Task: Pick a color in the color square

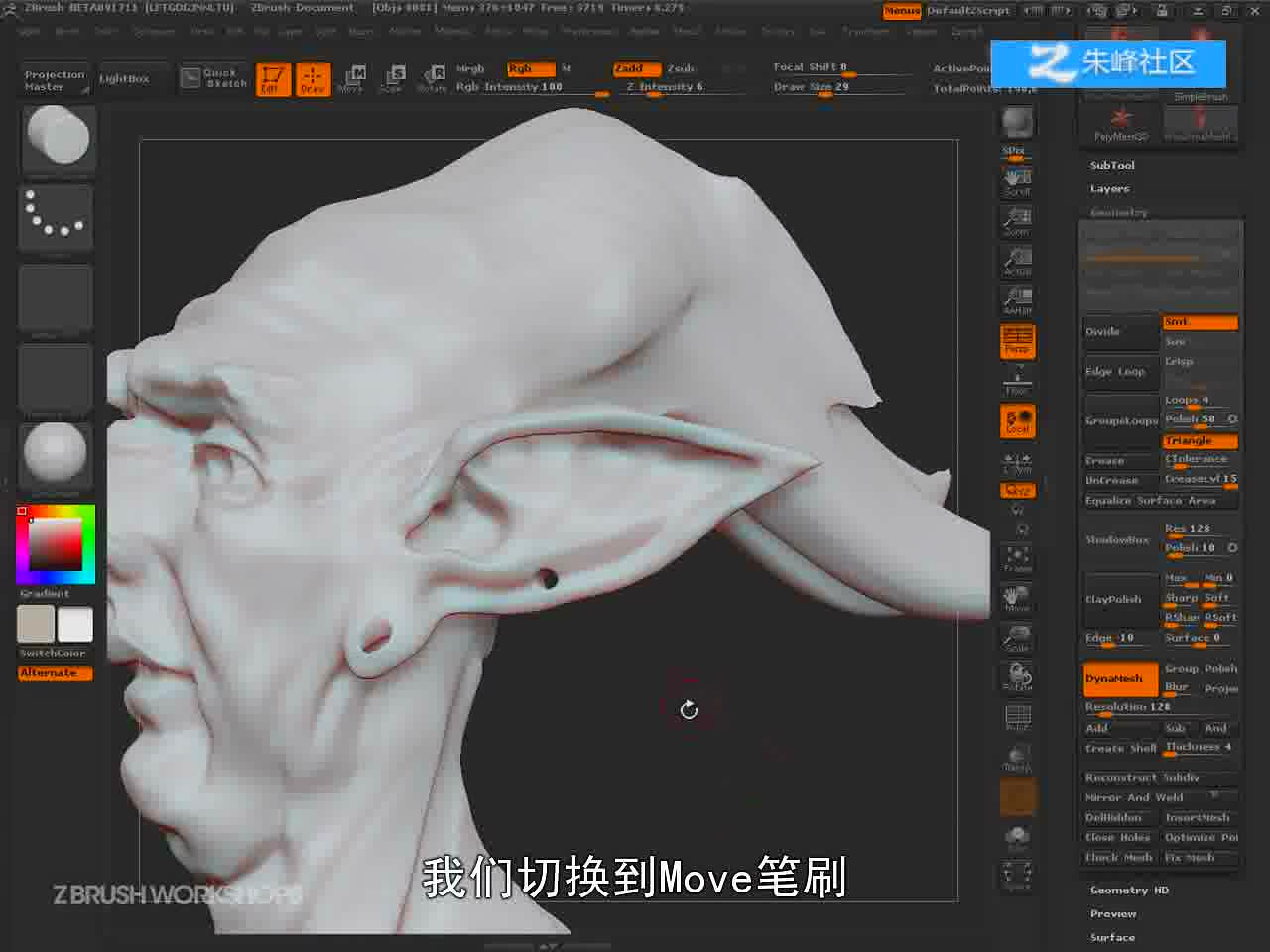Action: point(55,543)
